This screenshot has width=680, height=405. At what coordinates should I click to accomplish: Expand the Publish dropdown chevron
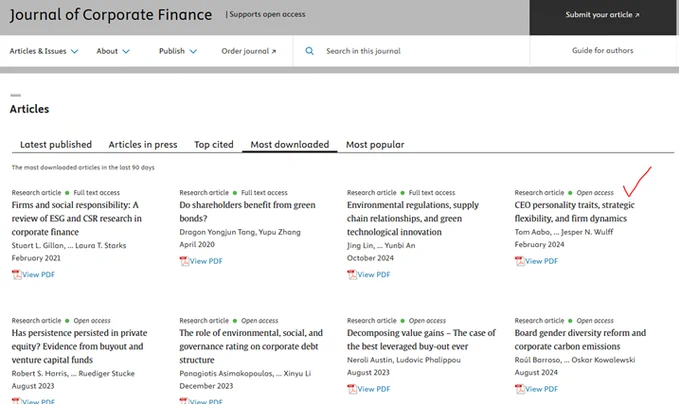[193, 51]
